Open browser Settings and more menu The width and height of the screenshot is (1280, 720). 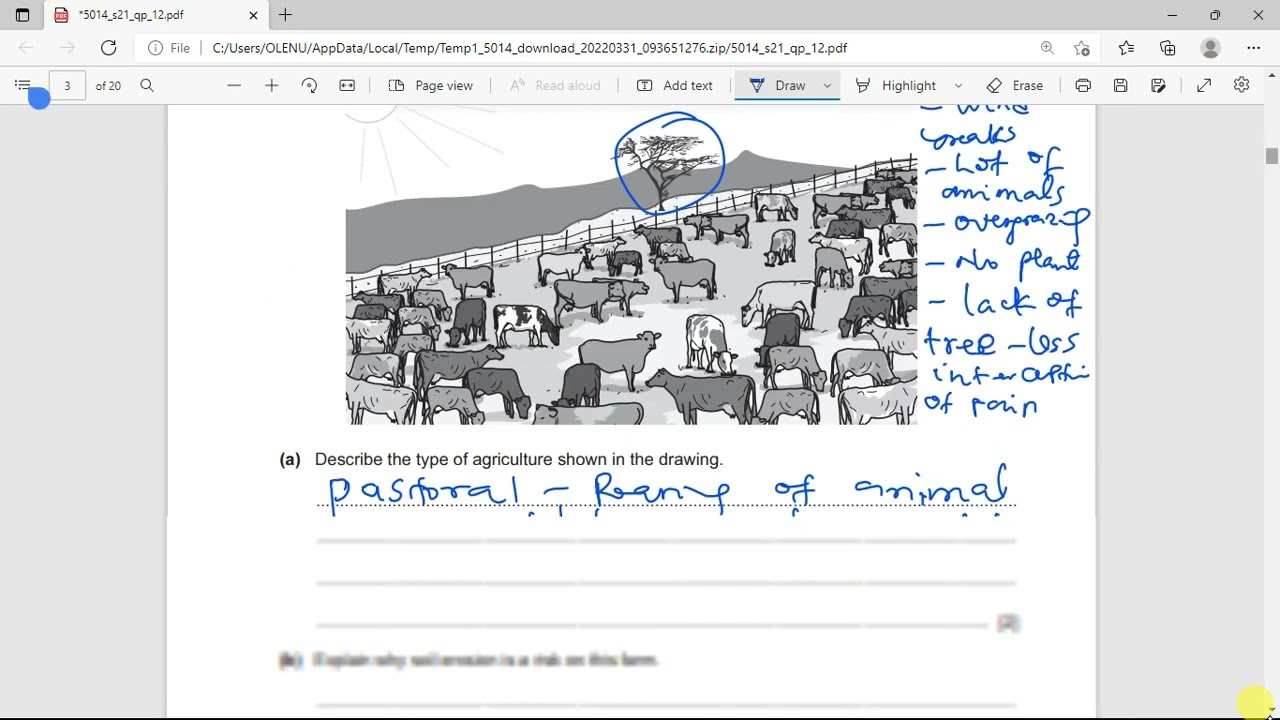(1254, 48)
